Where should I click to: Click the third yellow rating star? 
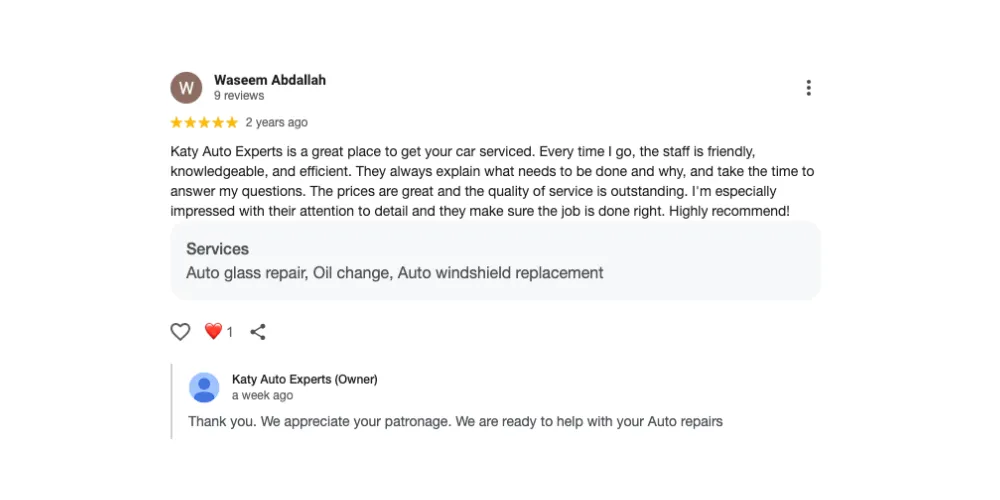204,123
